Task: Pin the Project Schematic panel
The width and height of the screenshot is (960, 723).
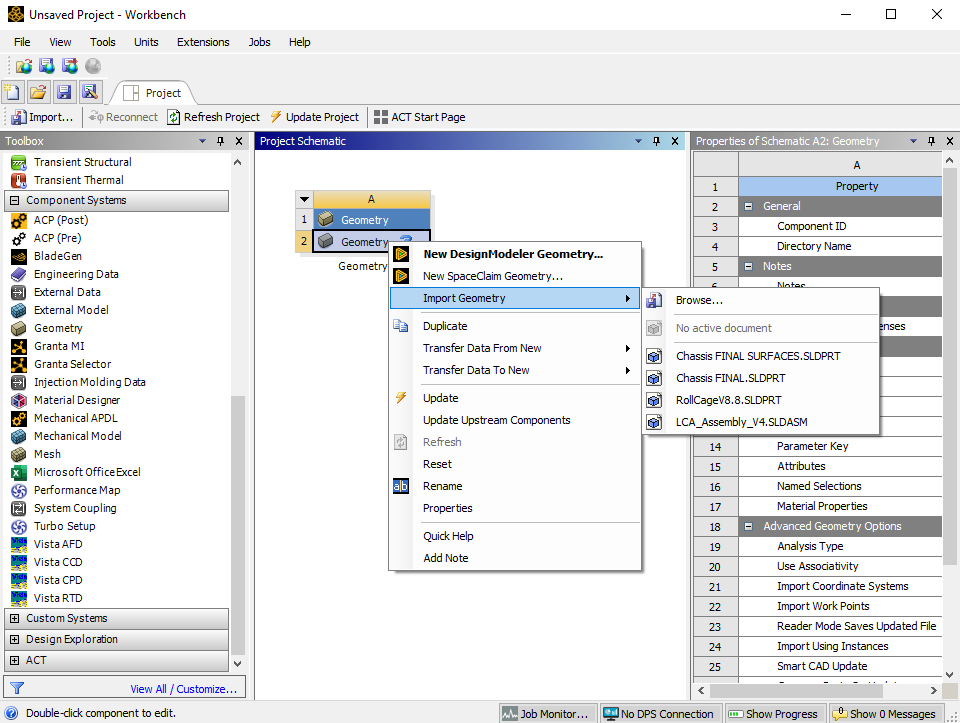Action: click(x=656, y=141)
